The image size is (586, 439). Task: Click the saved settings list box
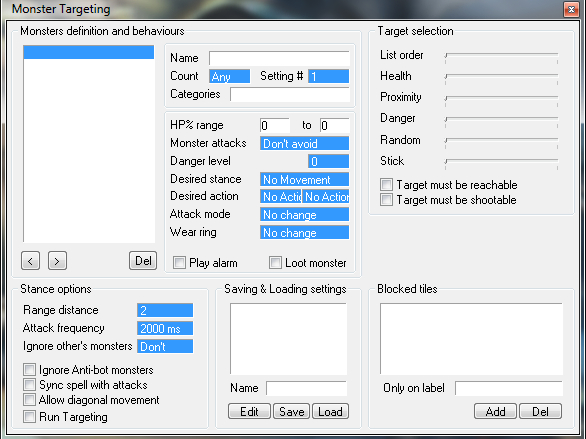288,339
